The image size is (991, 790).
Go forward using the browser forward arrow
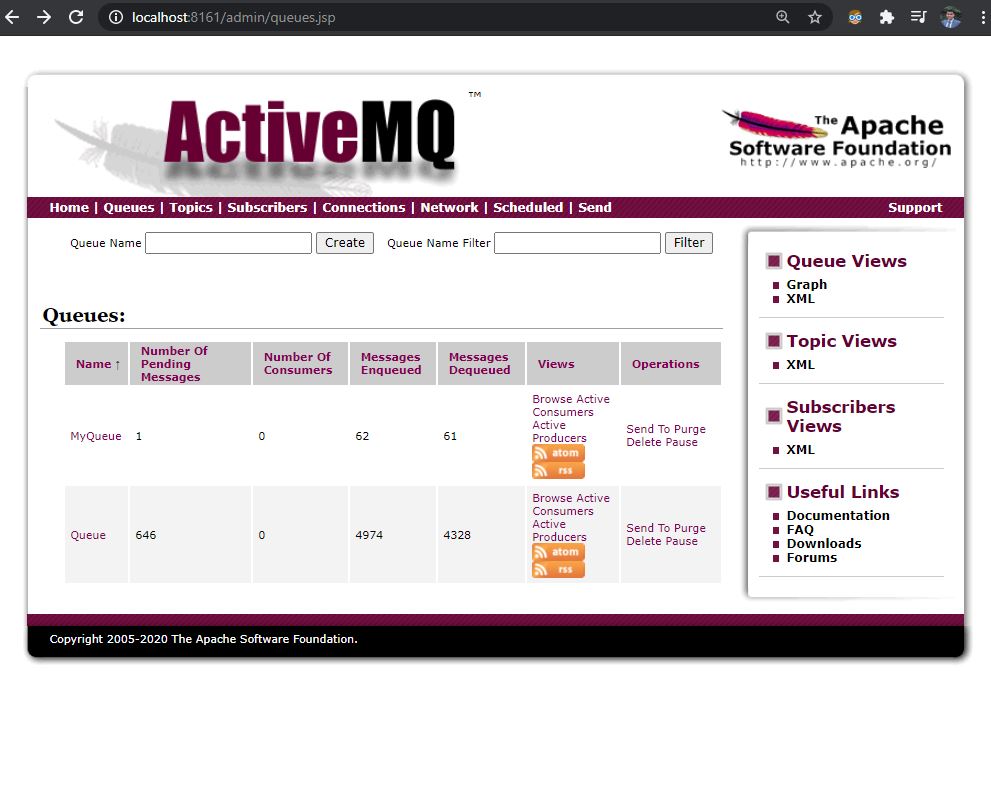click(x=44, y=17)
